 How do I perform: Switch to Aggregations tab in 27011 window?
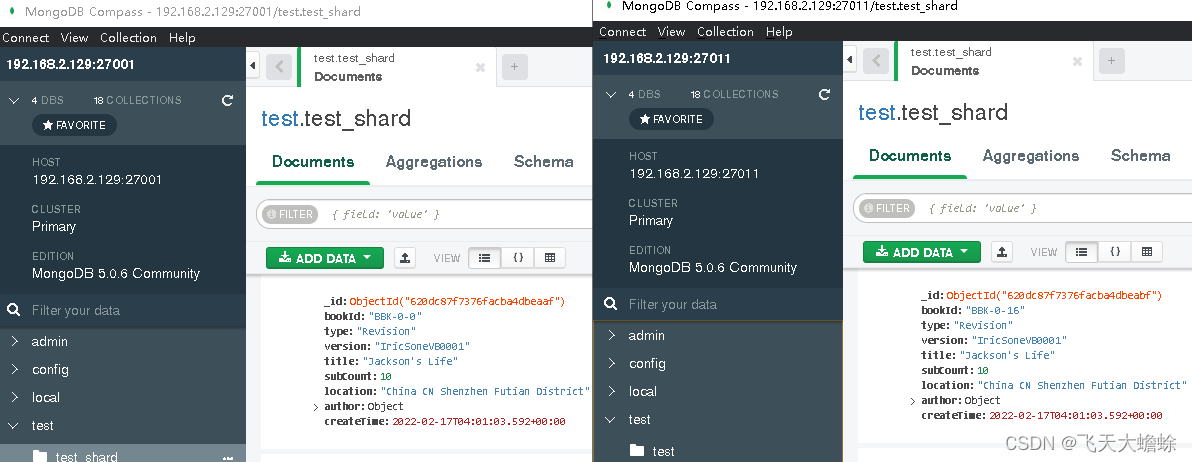pos(1030,156)
